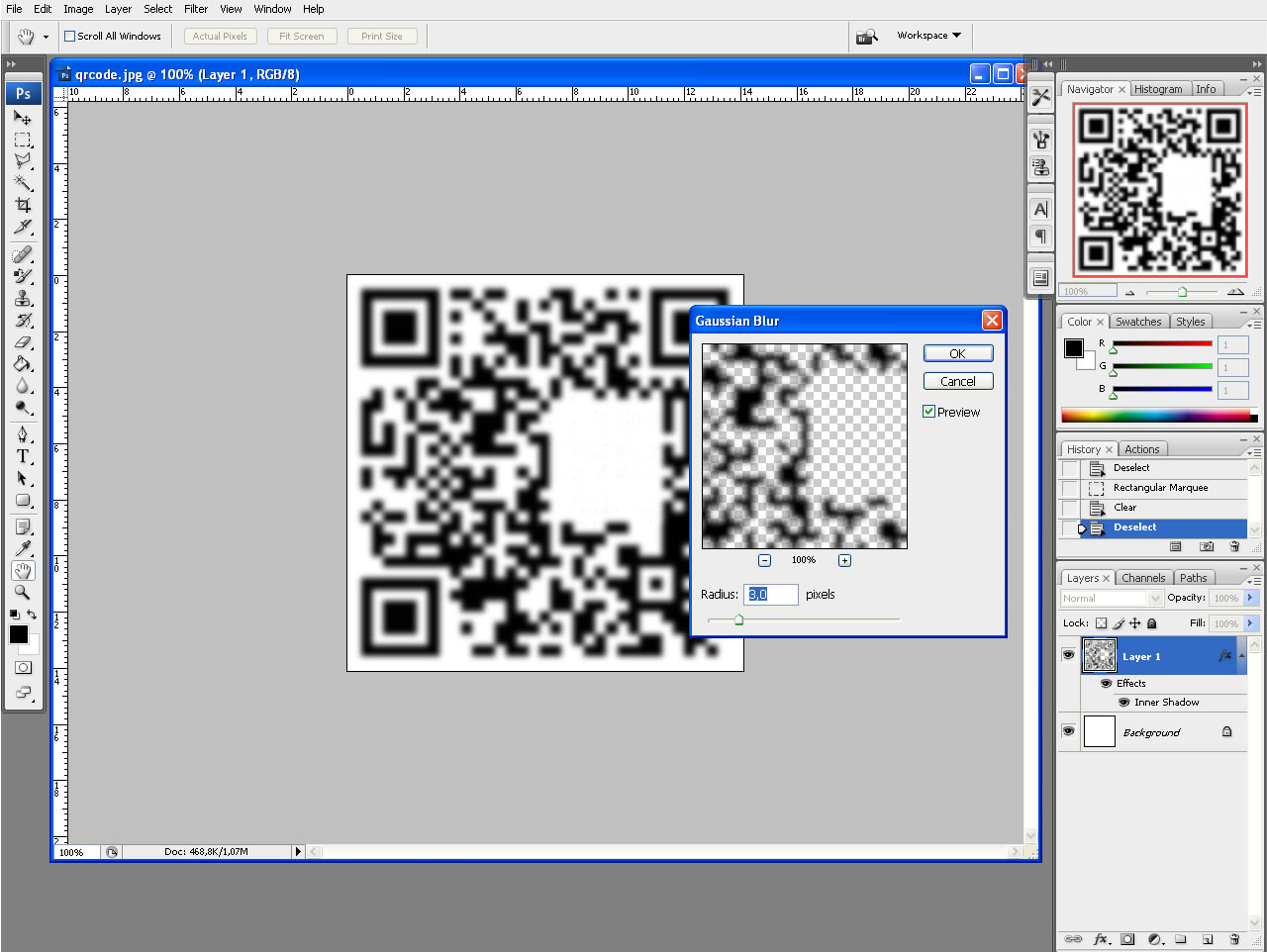Select the Dodge tool
The image size is (1267, 952).
click(23, 408)
